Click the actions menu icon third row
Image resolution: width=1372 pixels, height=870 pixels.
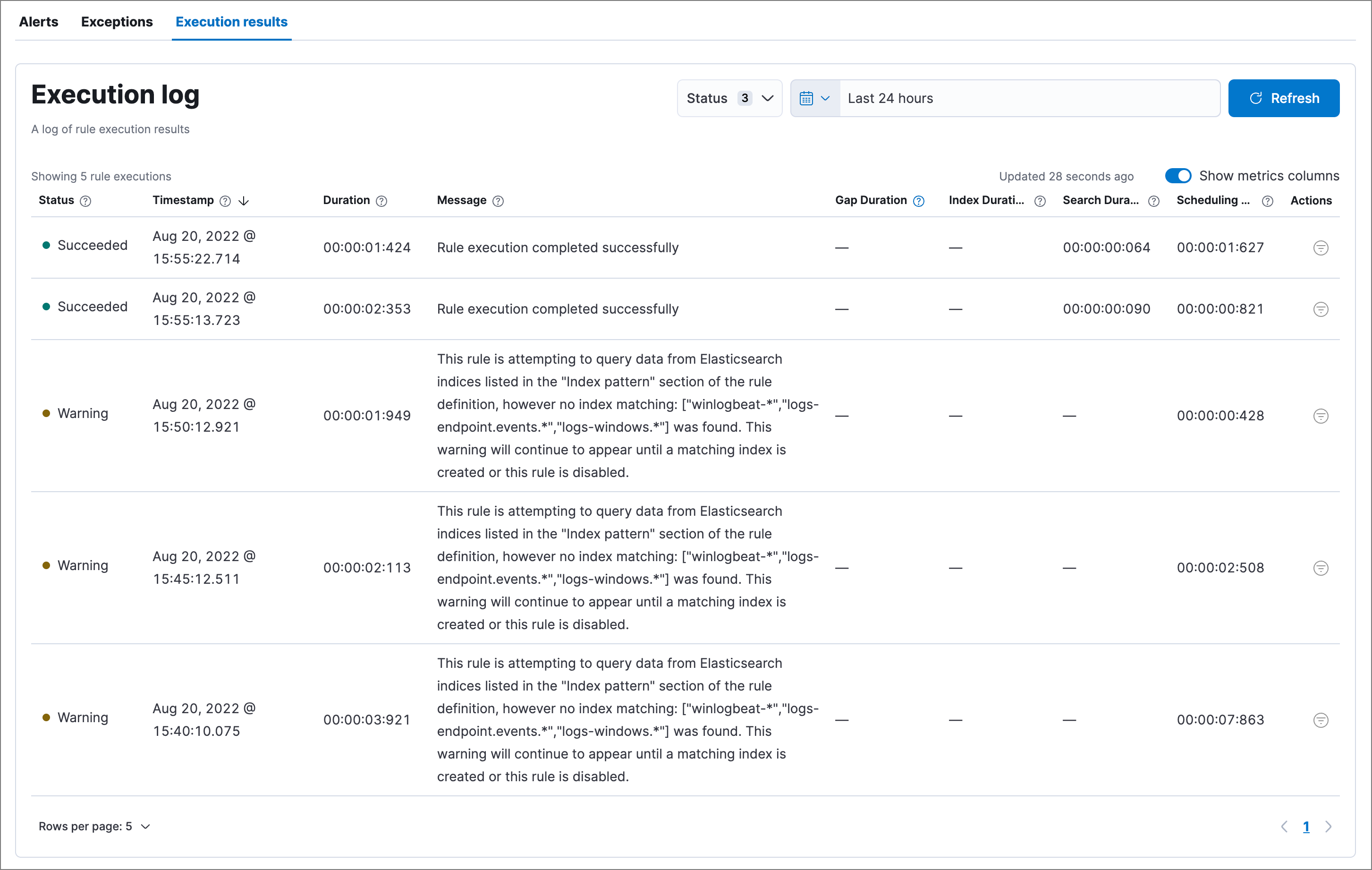click(1318, 414)
